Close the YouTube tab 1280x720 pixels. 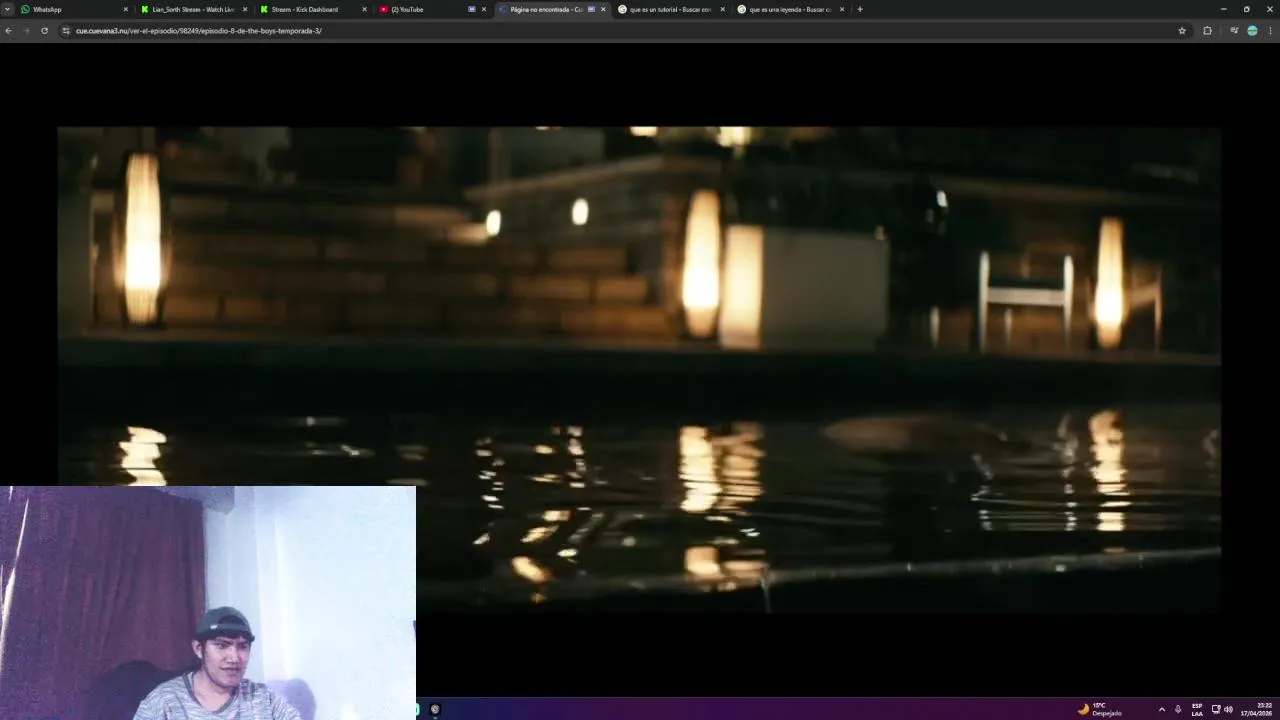point(484,9)
